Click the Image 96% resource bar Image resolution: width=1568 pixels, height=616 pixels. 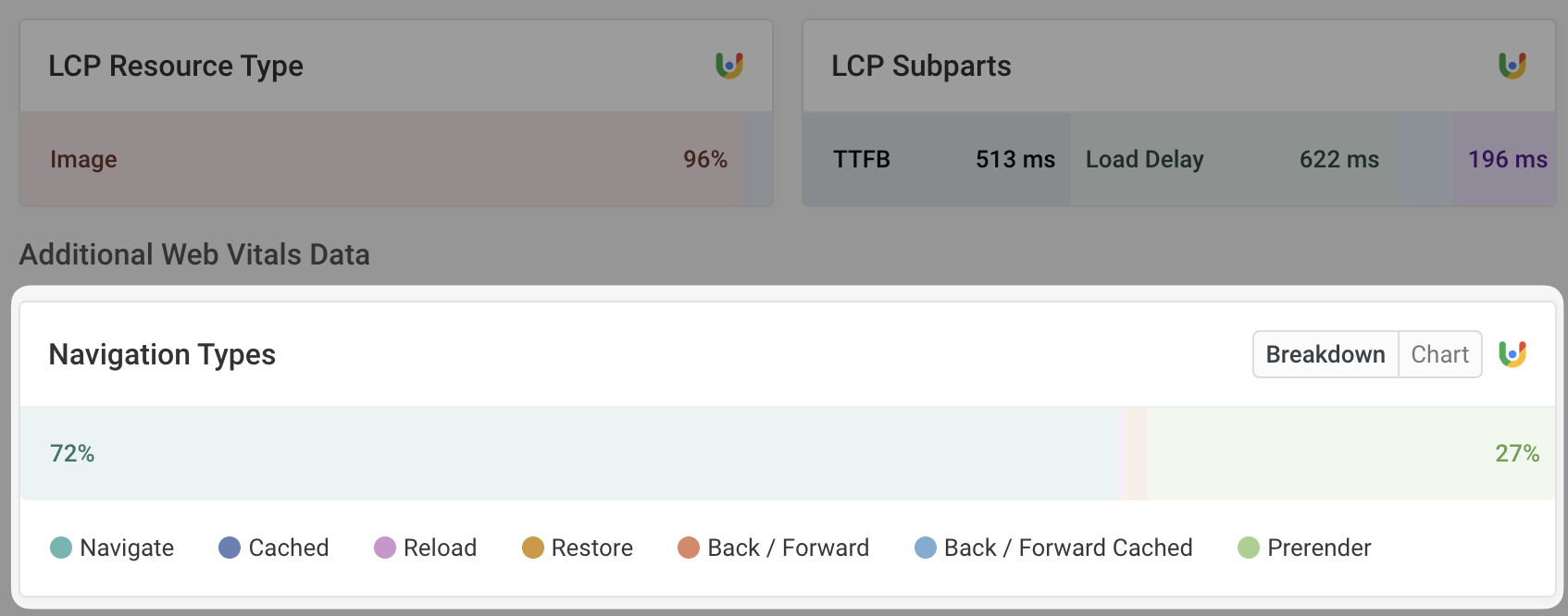(x=382, y=159)
